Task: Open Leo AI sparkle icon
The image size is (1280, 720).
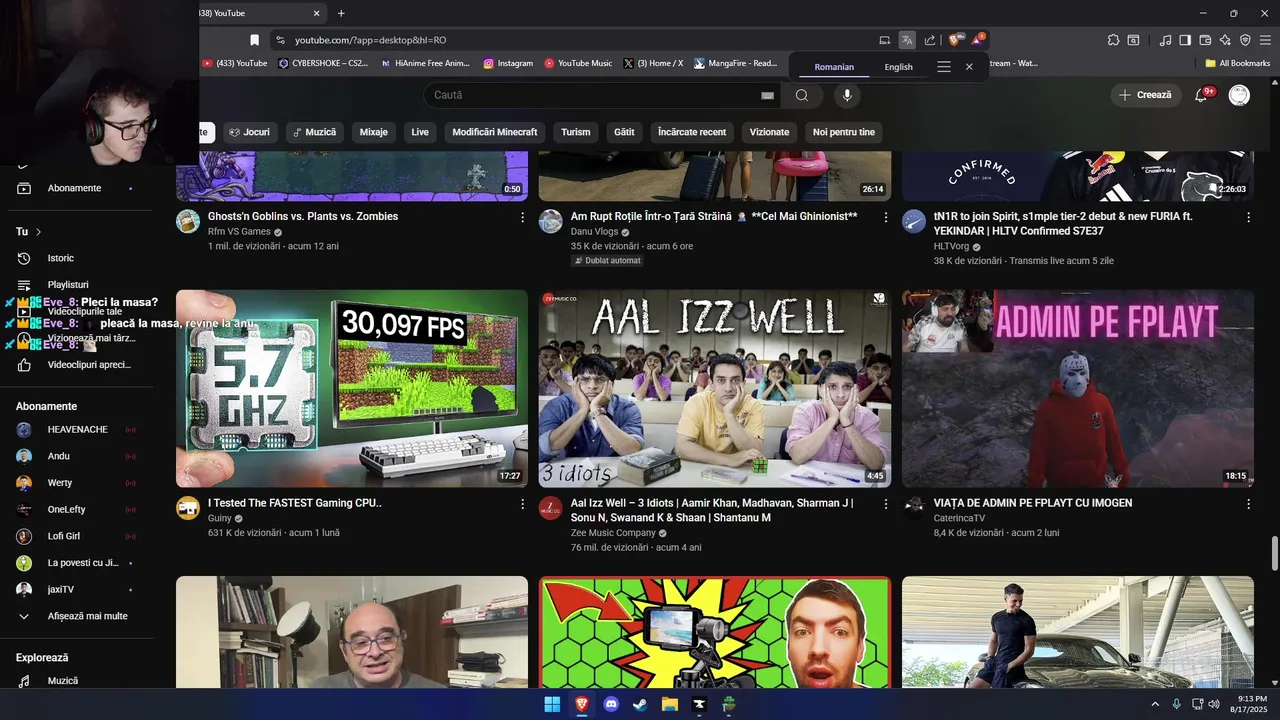Action: (x=1225, y=40)
